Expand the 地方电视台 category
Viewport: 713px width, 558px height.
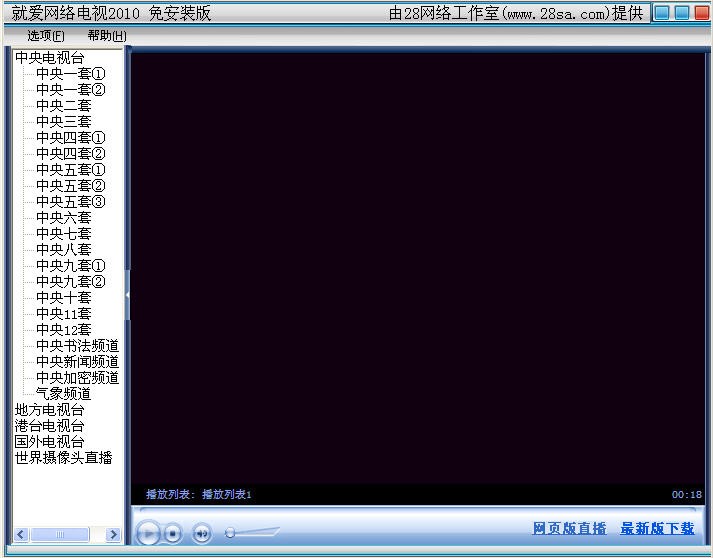pyautogui.click(x=49, y=410)
